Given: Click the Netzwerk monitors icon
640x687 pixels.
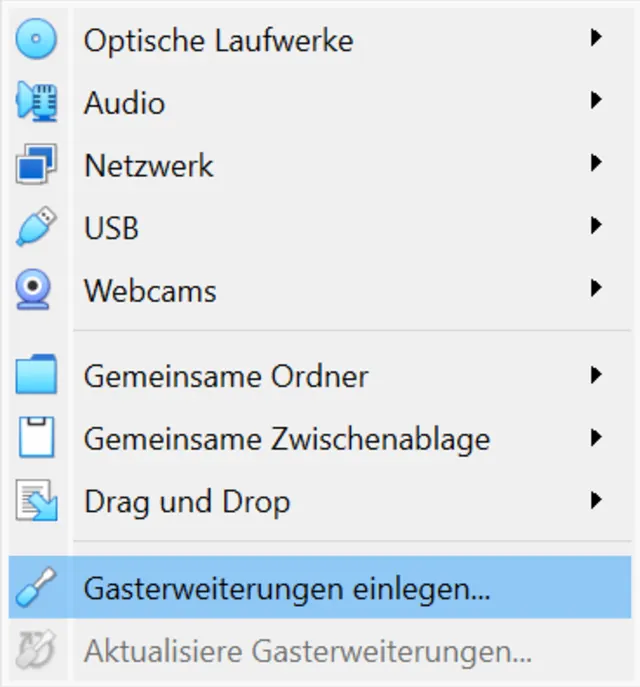Looking at the screenshot, I should coord(36,165).
